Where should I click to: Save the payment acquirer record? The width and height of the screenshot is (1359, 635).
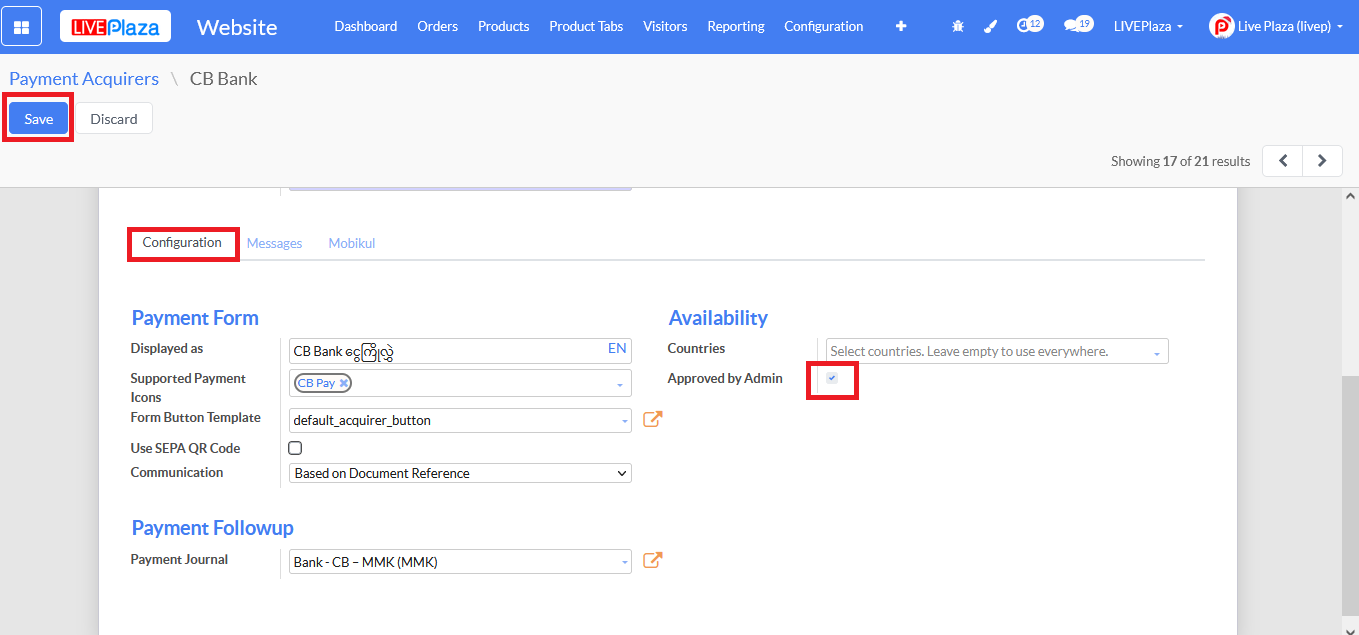click(x=39, y=119)
